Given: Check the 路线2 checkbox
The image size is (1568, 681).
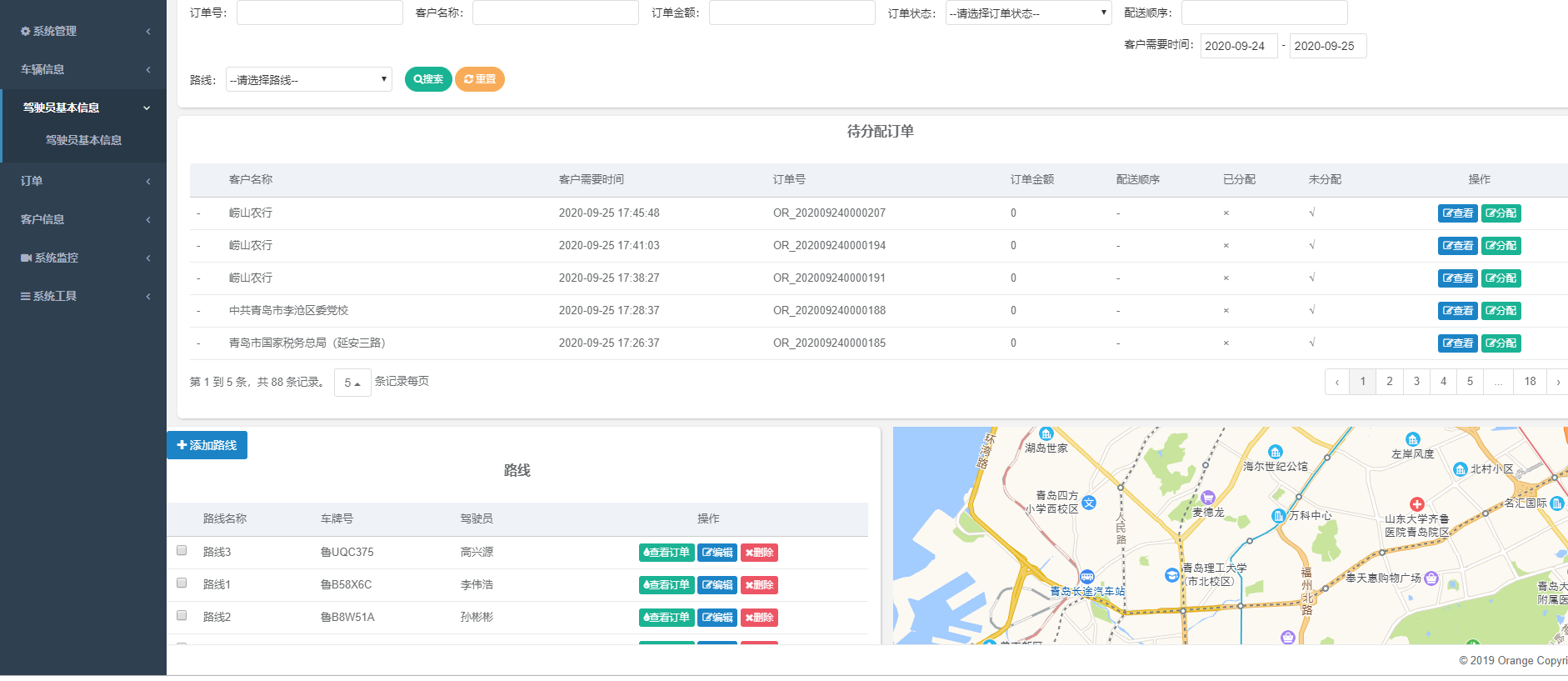Looking at the screenshot, I should pos(182,615).
